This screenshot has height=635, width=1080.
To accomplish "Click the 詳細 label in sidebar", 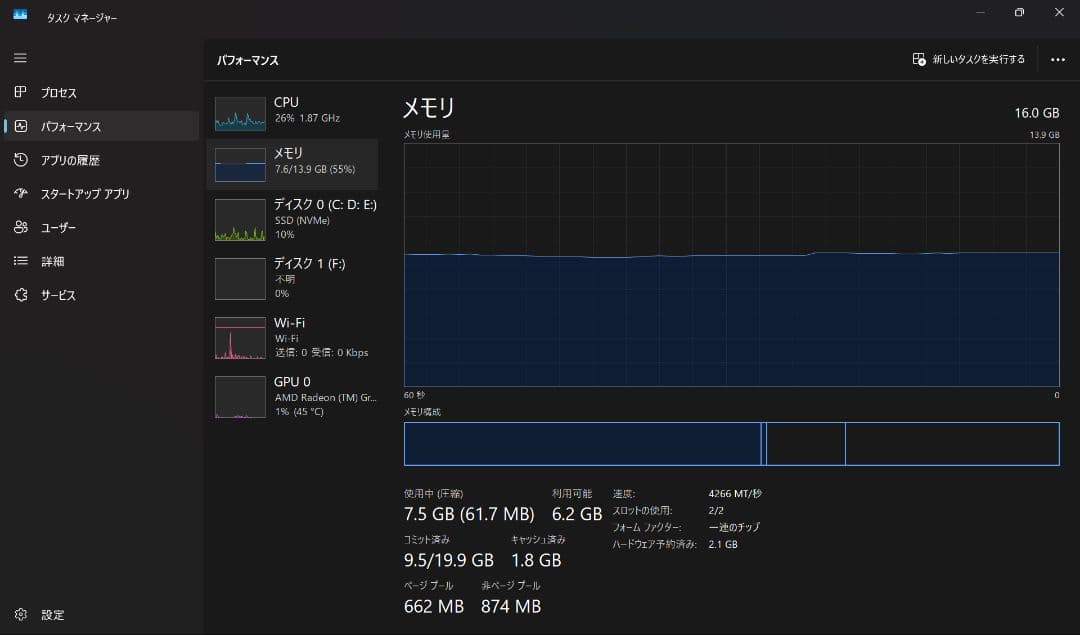I will [52, 262].
